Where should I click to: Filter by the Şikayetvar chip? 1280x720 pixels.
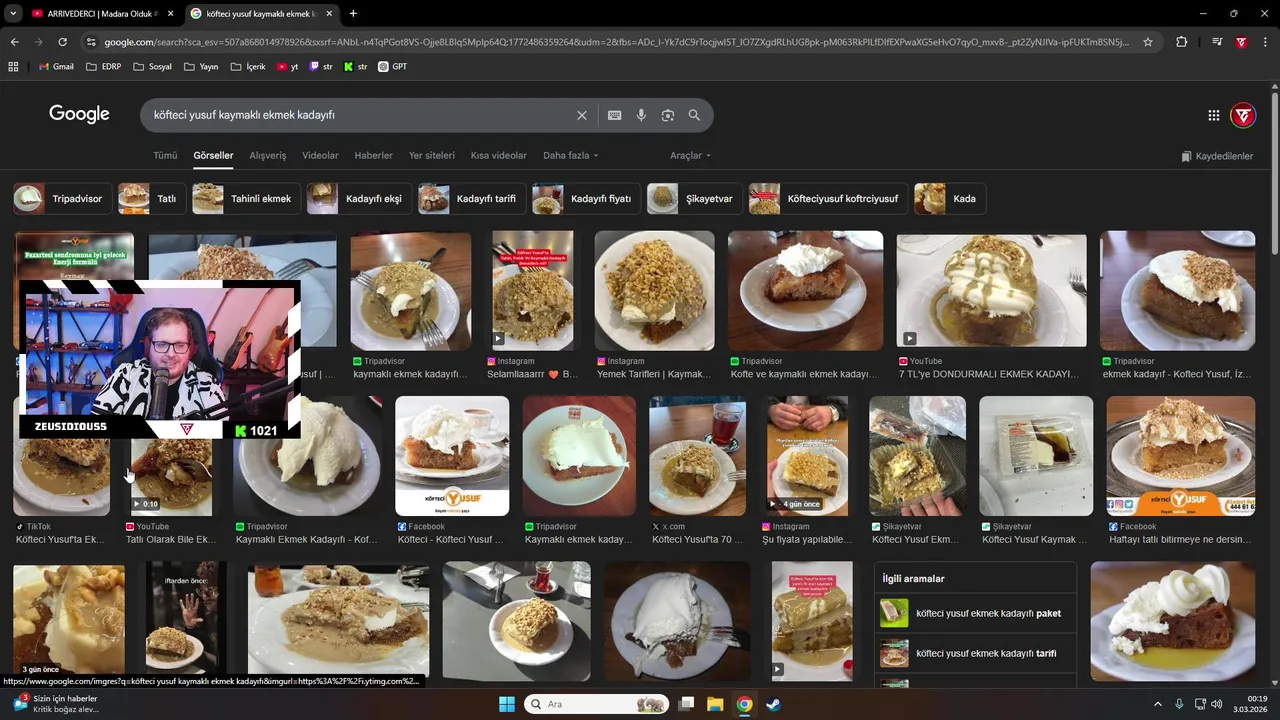695,199
